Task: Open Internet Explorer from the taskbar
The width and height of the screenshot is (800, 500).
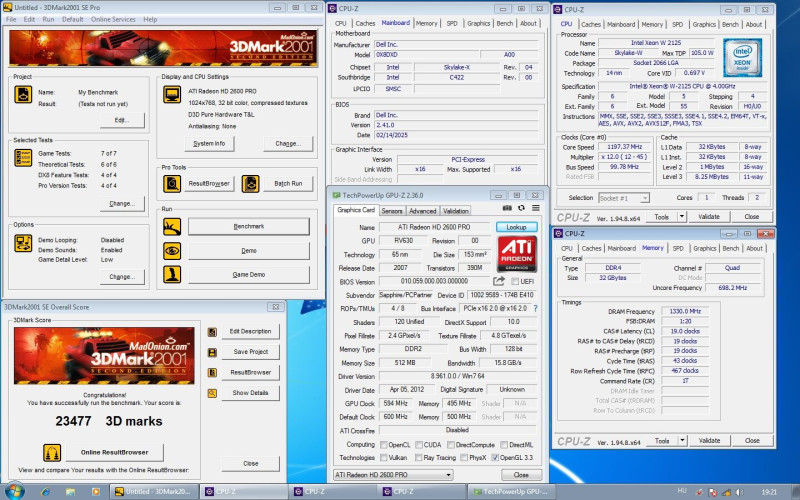Action: 45,492
